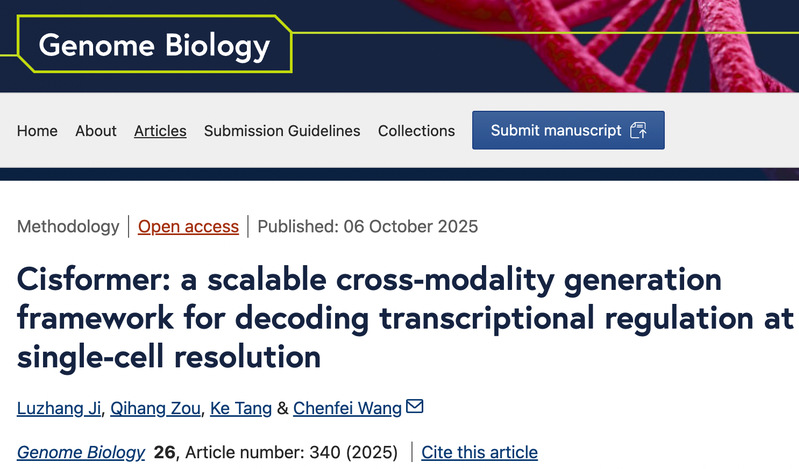The width and height of the screenshot is (799, 469).
Task: Open author Qihang Zou's details
Action: 156,408
